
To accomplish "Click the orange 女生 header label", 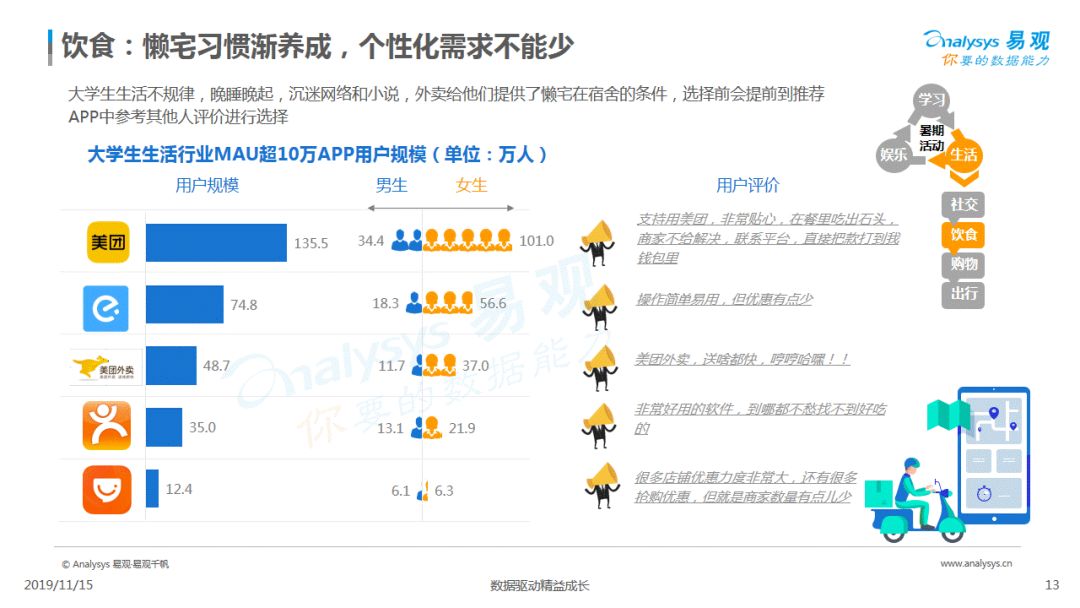I will pyautogui.click(x=471, y=185).
